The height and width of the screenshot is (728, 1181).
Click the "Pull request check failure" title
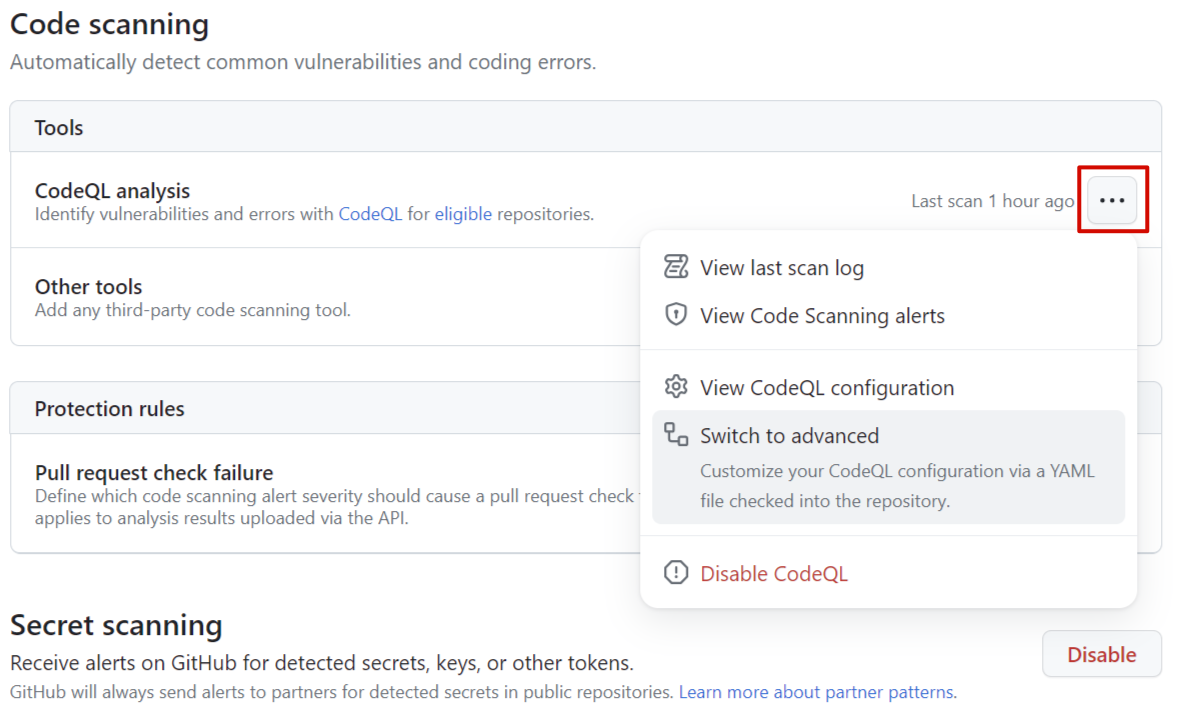click(x=154, y=473)
